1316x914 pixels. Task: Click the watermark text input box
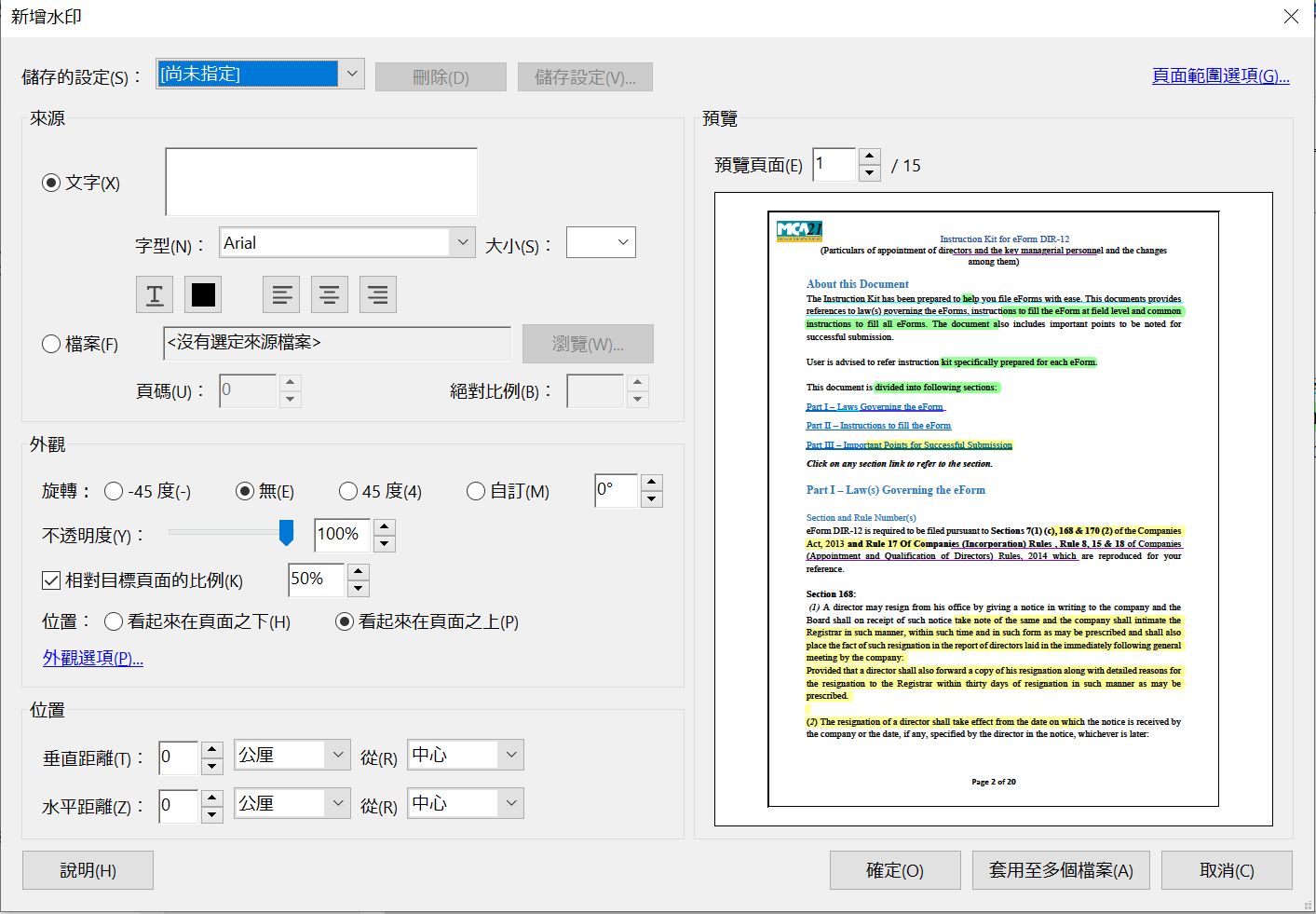click(320, 181)
